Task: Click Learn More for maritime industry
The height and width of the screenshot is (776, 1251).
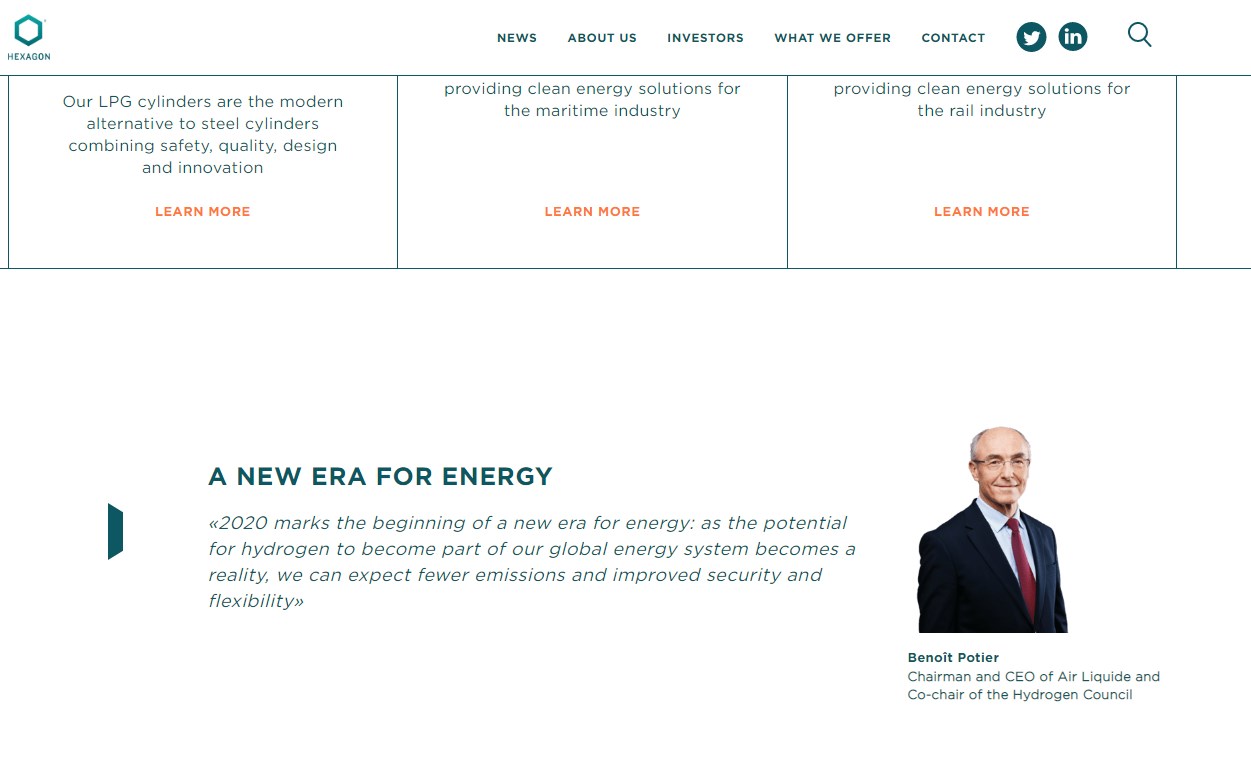Action: click(x=592, y=212)
